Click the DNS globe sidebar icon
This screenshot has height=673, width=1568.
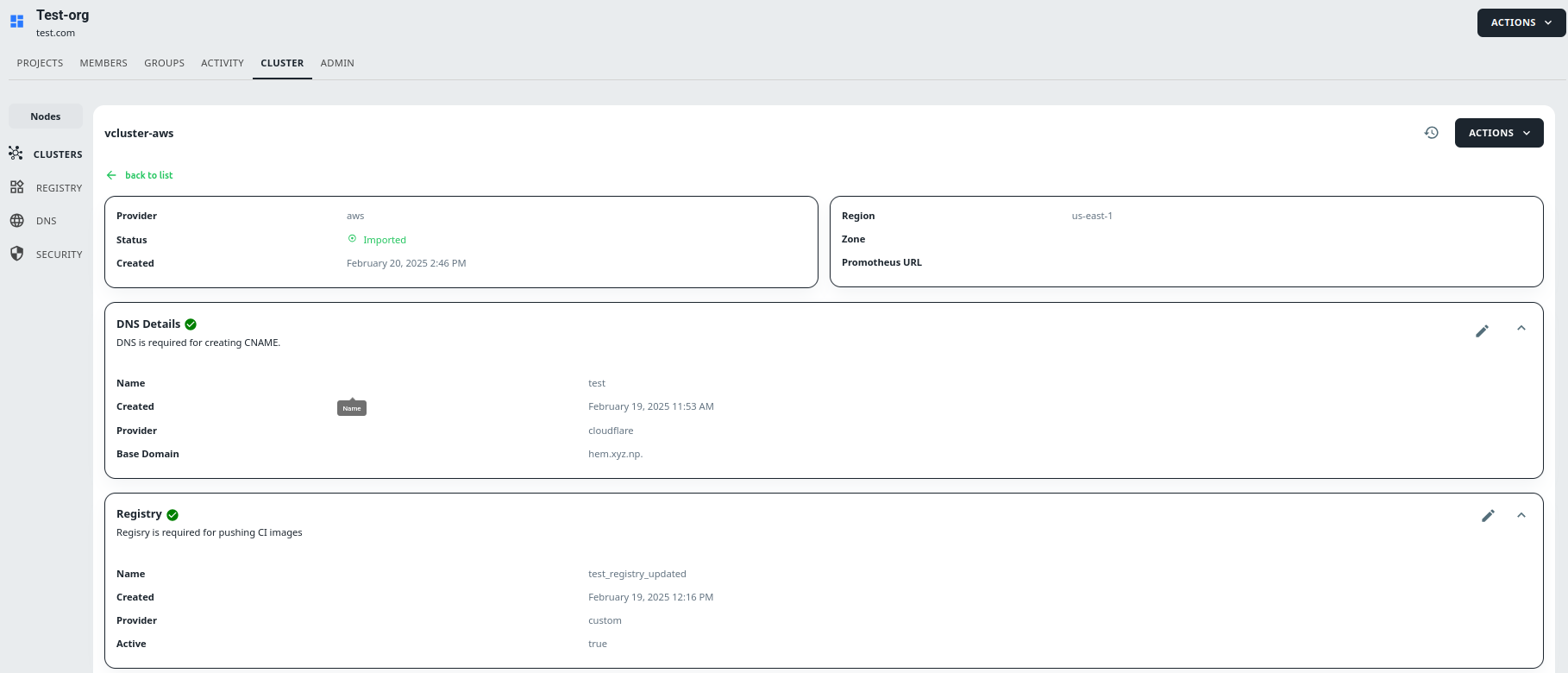[17, 221]
